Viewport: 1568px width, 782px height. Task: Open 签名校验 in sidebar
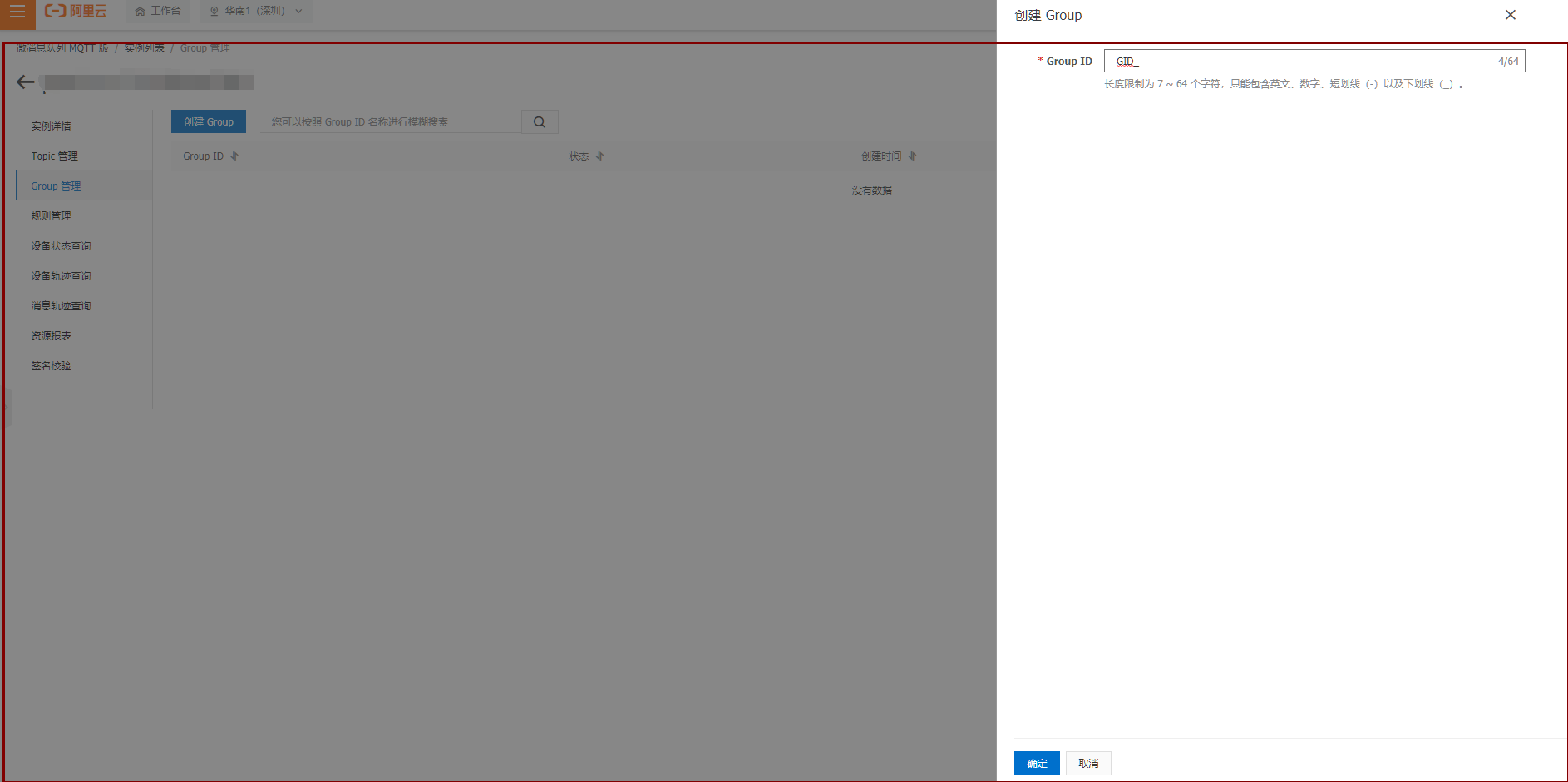[x=51, y=366]
